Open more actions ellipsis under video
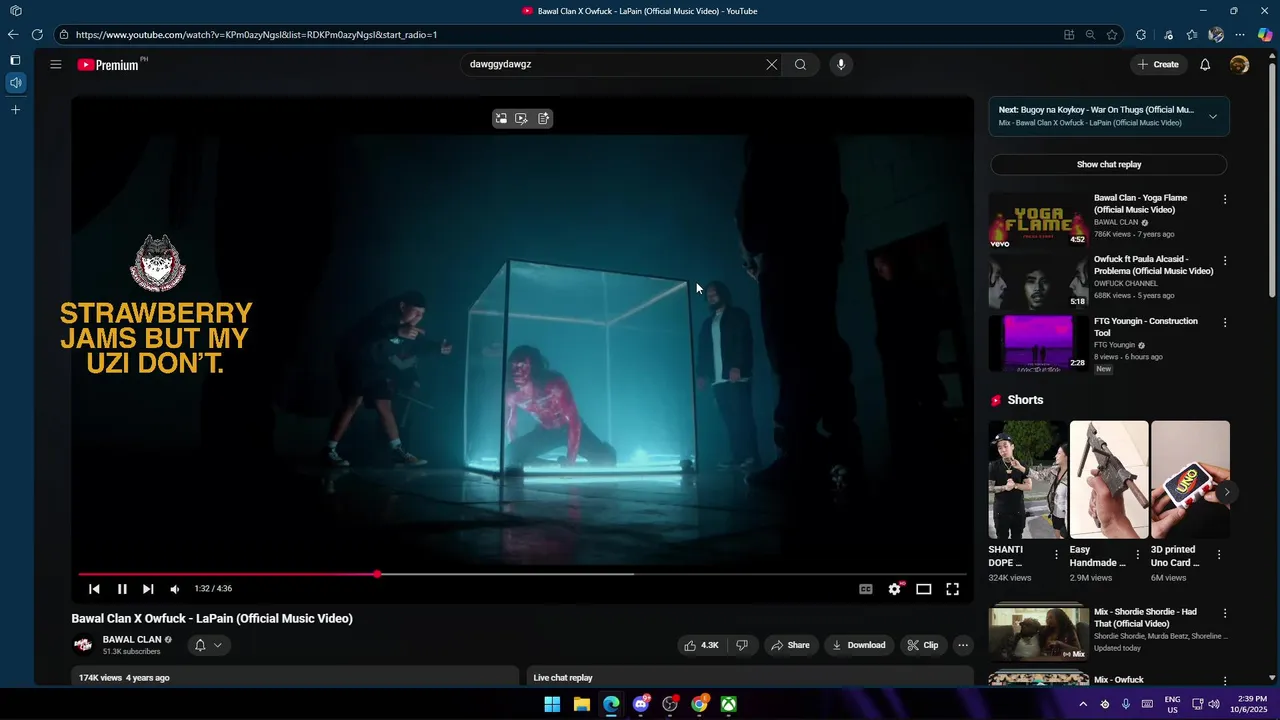The image size is (1280, 720). 963,645
